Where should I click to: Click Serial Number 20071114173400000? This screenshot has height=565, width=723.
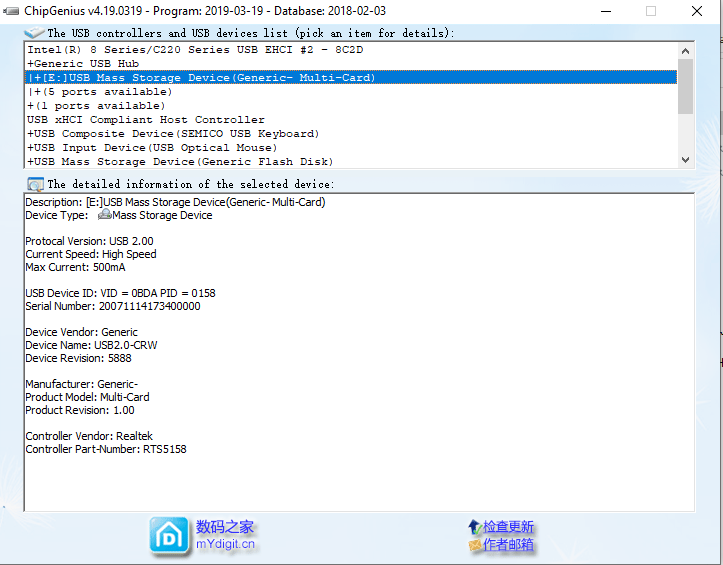[113, 306]
